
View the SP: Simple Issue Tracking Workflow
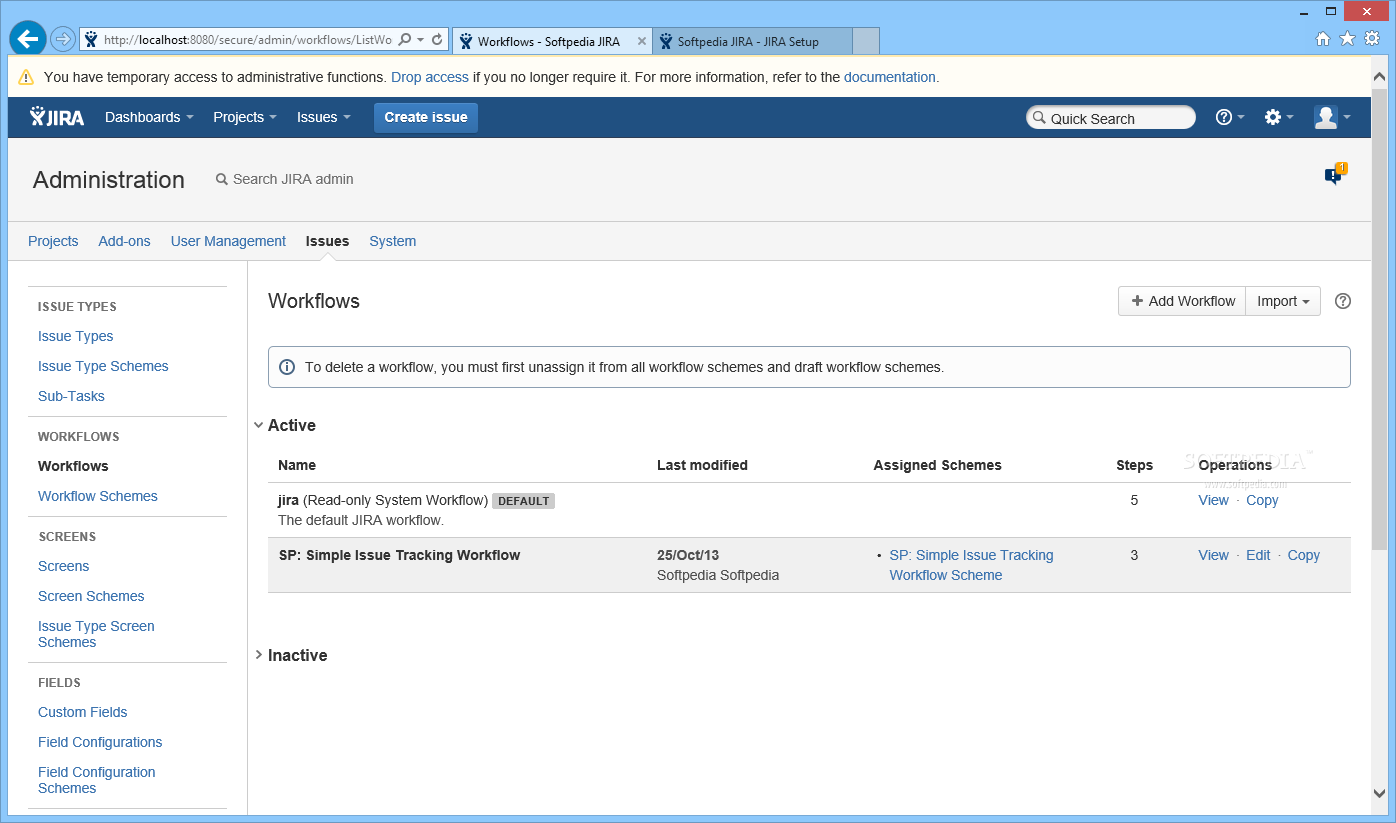click(x=1213, y=555)
